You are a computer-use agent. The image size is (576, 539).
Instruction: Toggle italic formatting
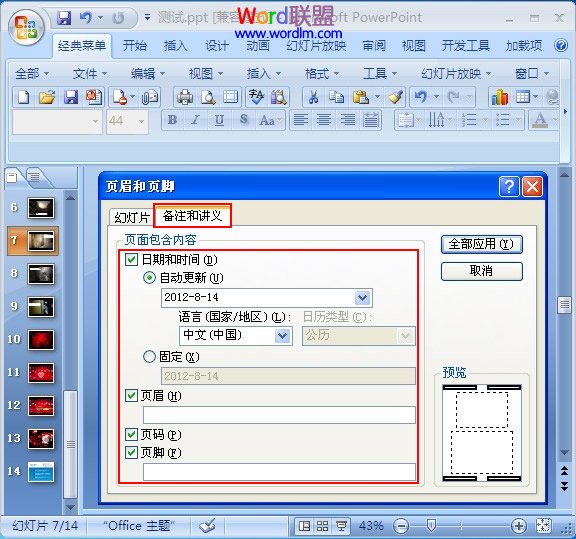pos(195,120)
